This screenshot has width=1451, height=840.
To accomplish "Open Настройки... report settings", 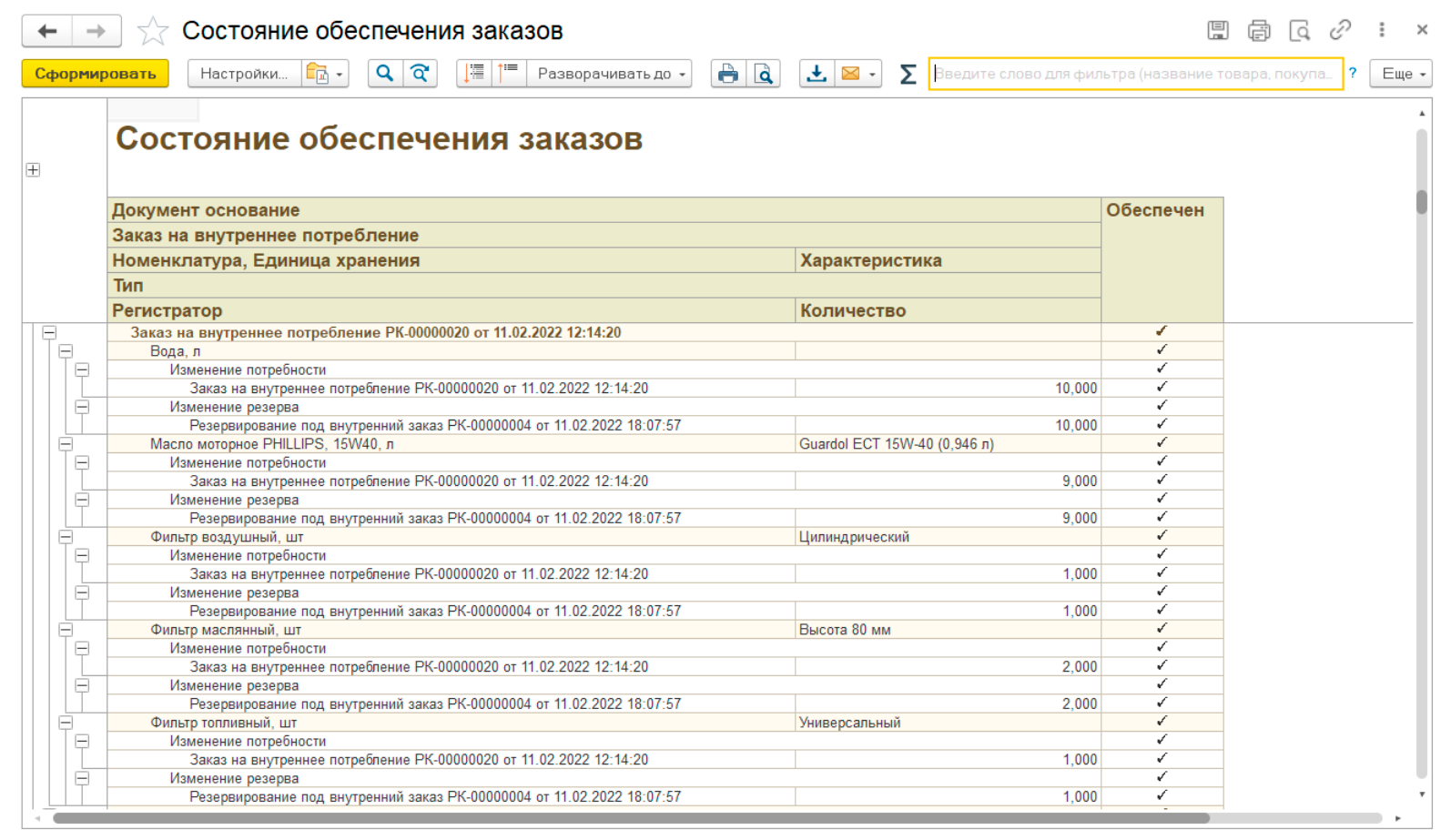I will (244, 74).
